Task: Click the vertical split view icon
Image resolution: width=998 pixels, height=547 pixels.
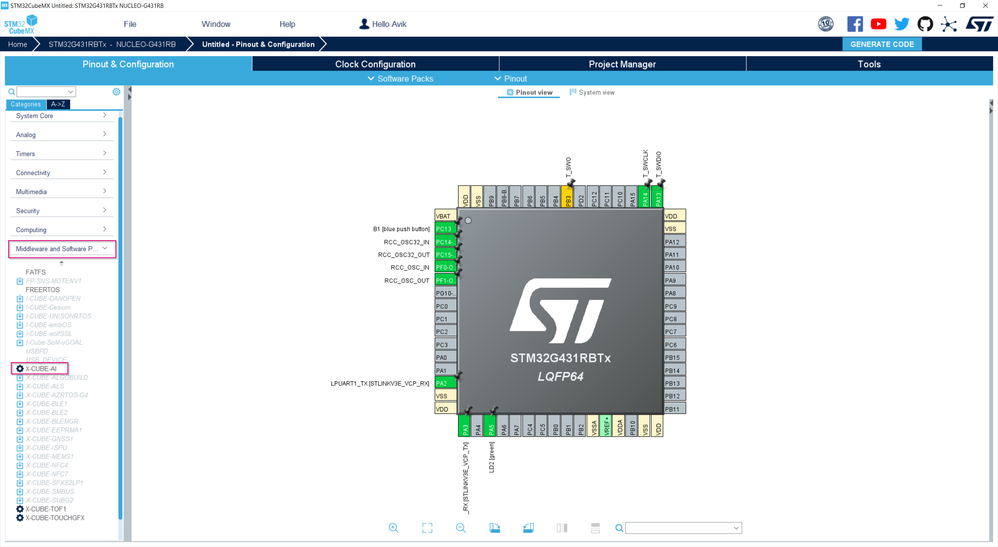Action: tap(562, 528)
